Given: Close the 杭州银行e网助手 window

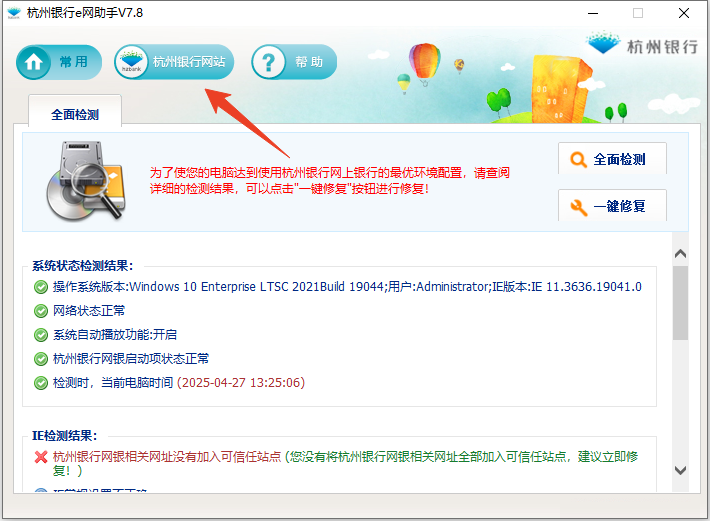Looking at the screenshot, I should (684, 13).
